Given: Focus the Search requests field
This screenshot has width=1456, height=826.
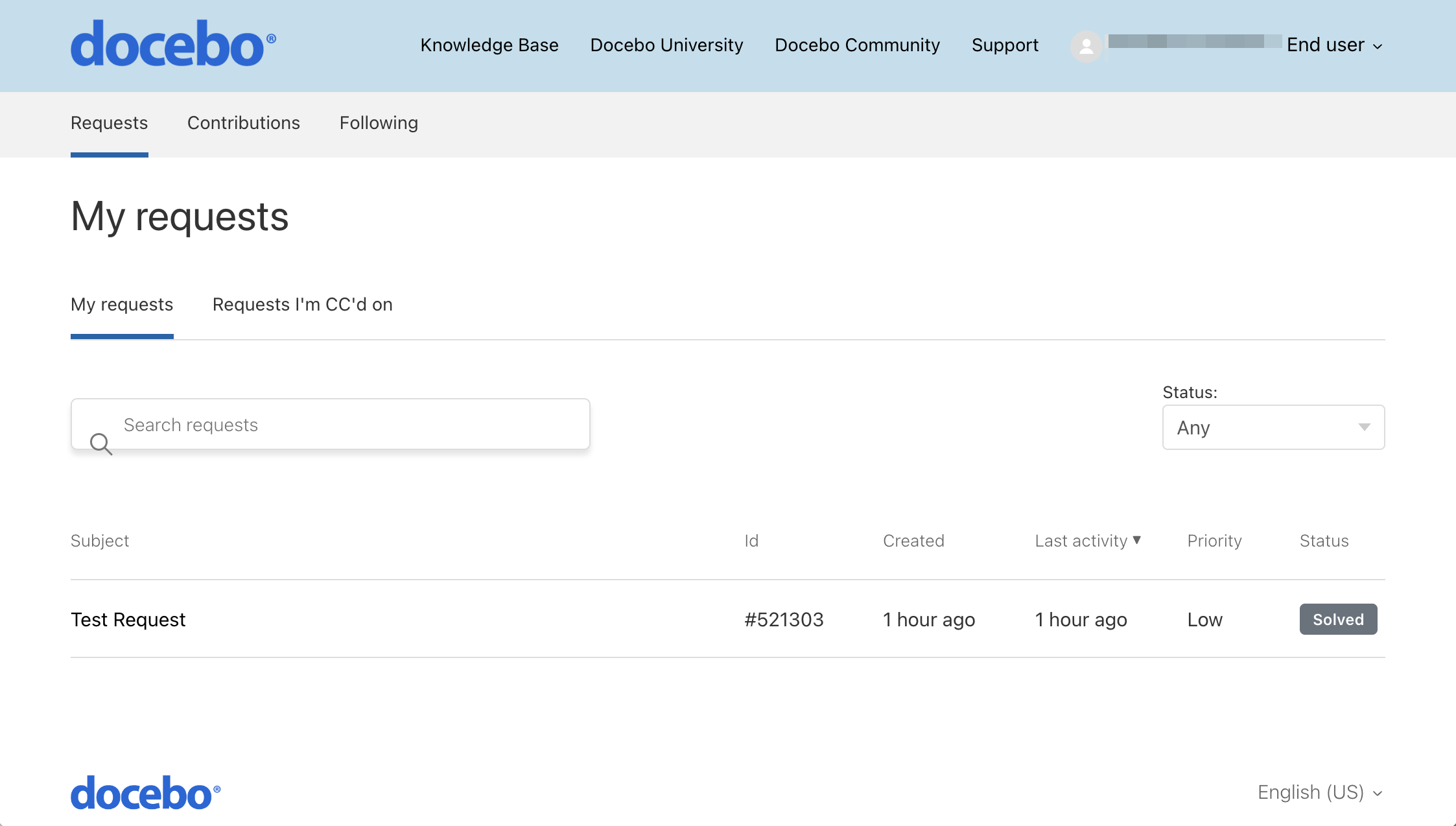Looking at the screenshot, I should click(x=331, y=424).
